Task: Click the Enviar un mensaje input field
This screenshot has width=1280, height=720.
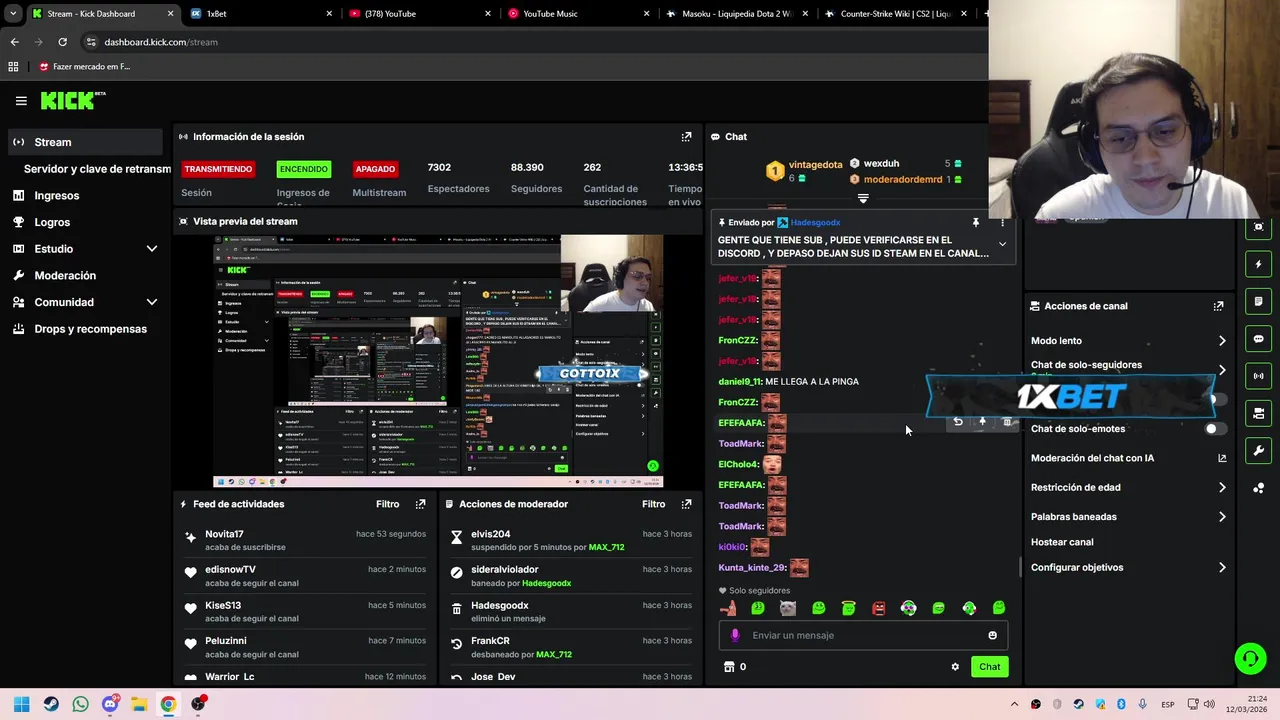Action: coord(863,635)
